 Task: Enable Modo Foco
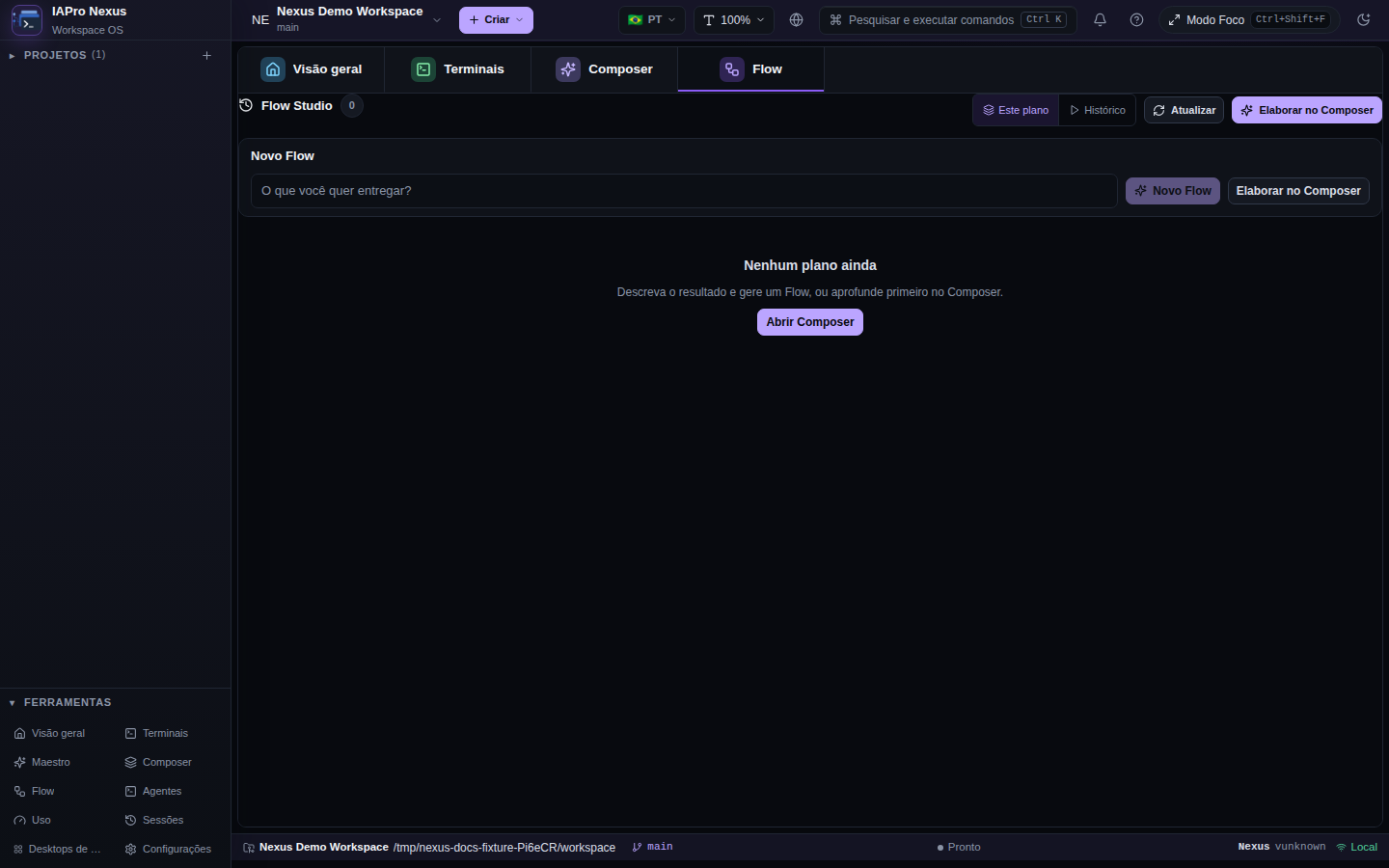pyautogui.click(x=1249, y=20)
